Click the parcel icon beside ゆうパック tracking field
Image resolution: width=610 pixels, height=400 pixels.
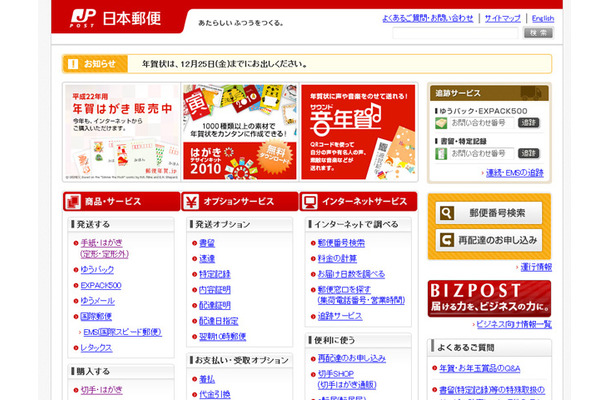(x=441, y=123)
